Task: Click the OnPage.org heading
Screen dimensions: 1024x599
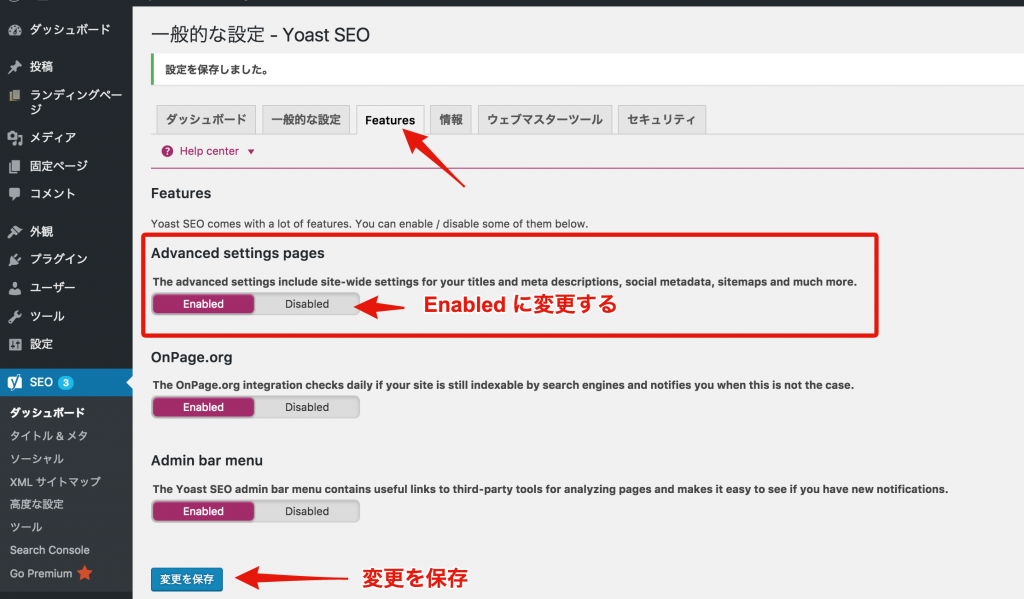Action: coord(191,358)
